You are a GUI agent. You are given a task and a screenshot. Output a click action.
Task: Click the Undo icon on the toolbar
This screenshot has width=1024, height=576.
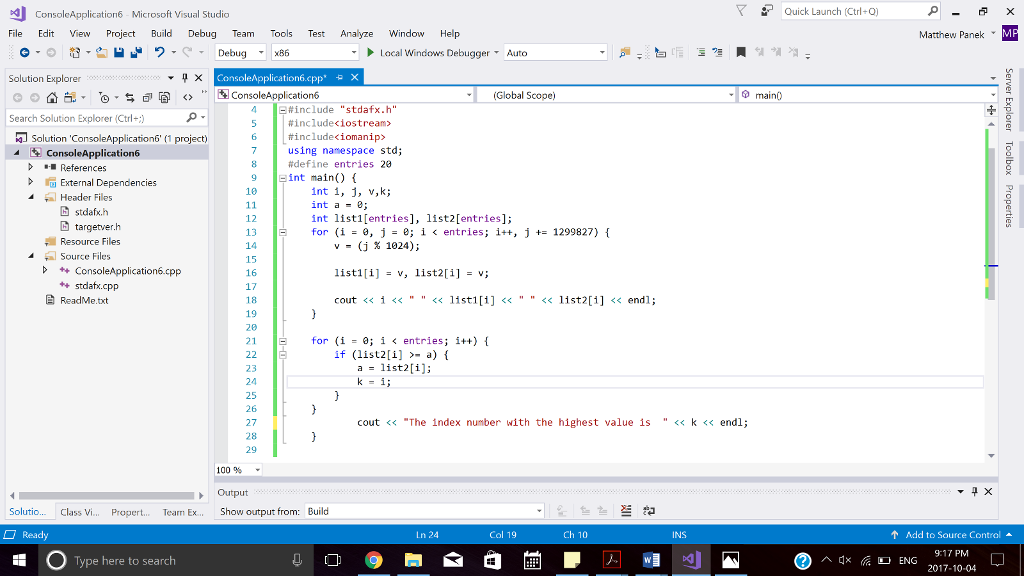[x=160, y=51]
